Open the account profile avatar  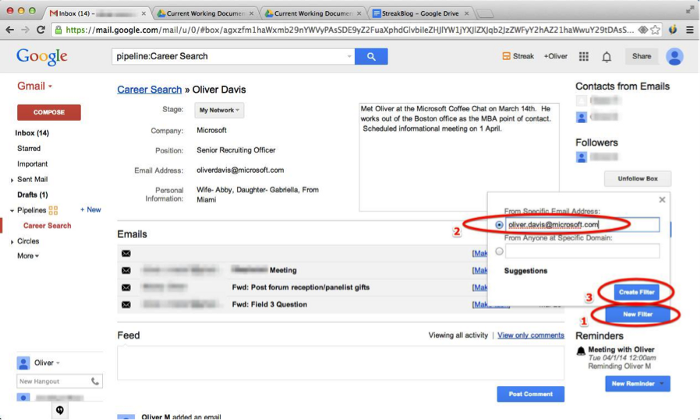click(x=674, y=56)
